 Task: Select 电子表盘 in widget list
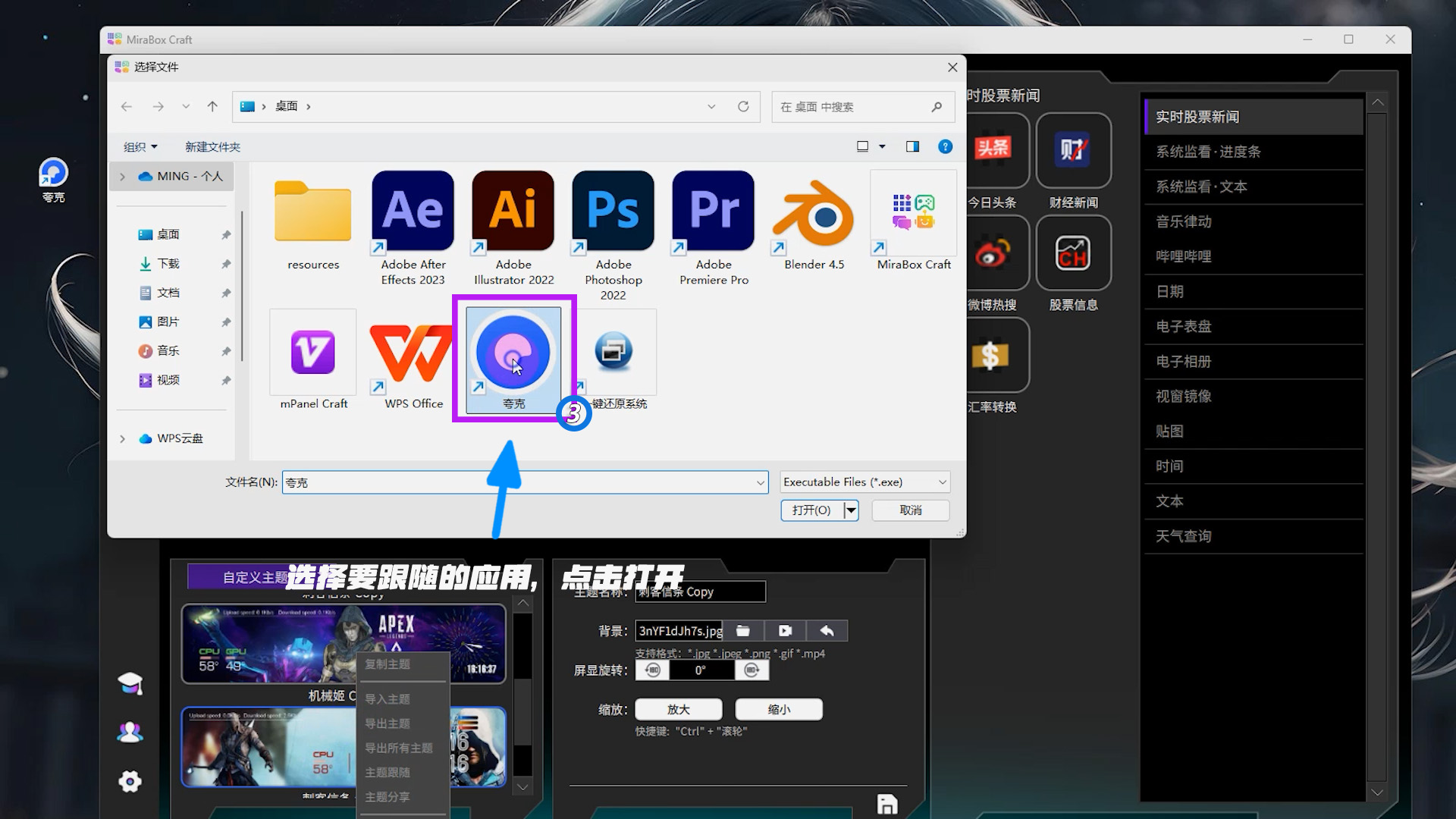[x=1254, y=326]
